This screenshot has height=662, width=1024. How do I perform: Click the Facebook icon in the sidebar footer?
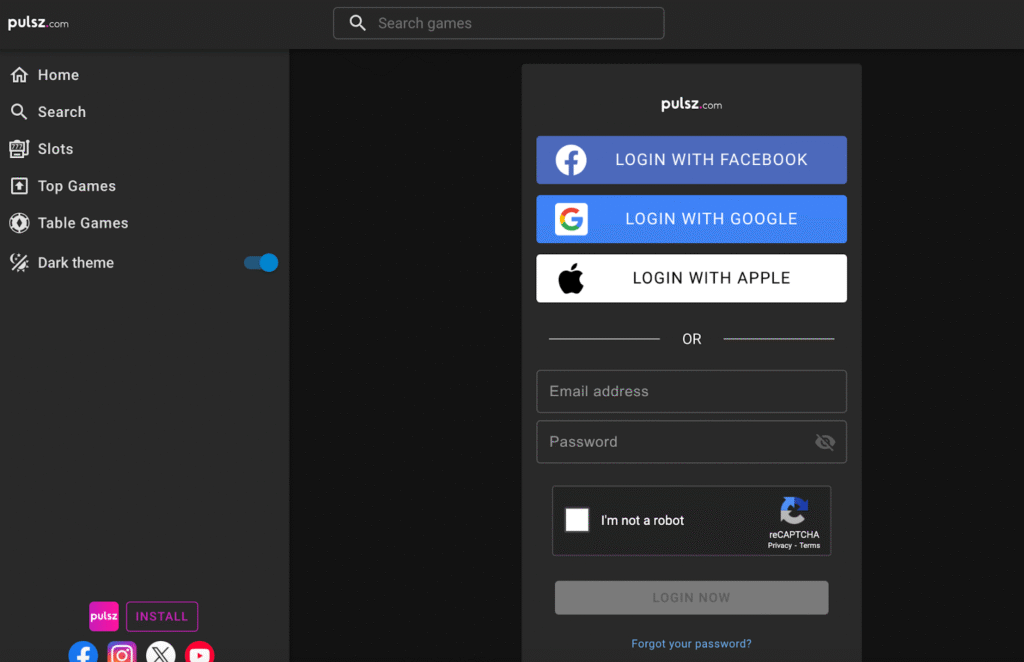tap(83, 653)
